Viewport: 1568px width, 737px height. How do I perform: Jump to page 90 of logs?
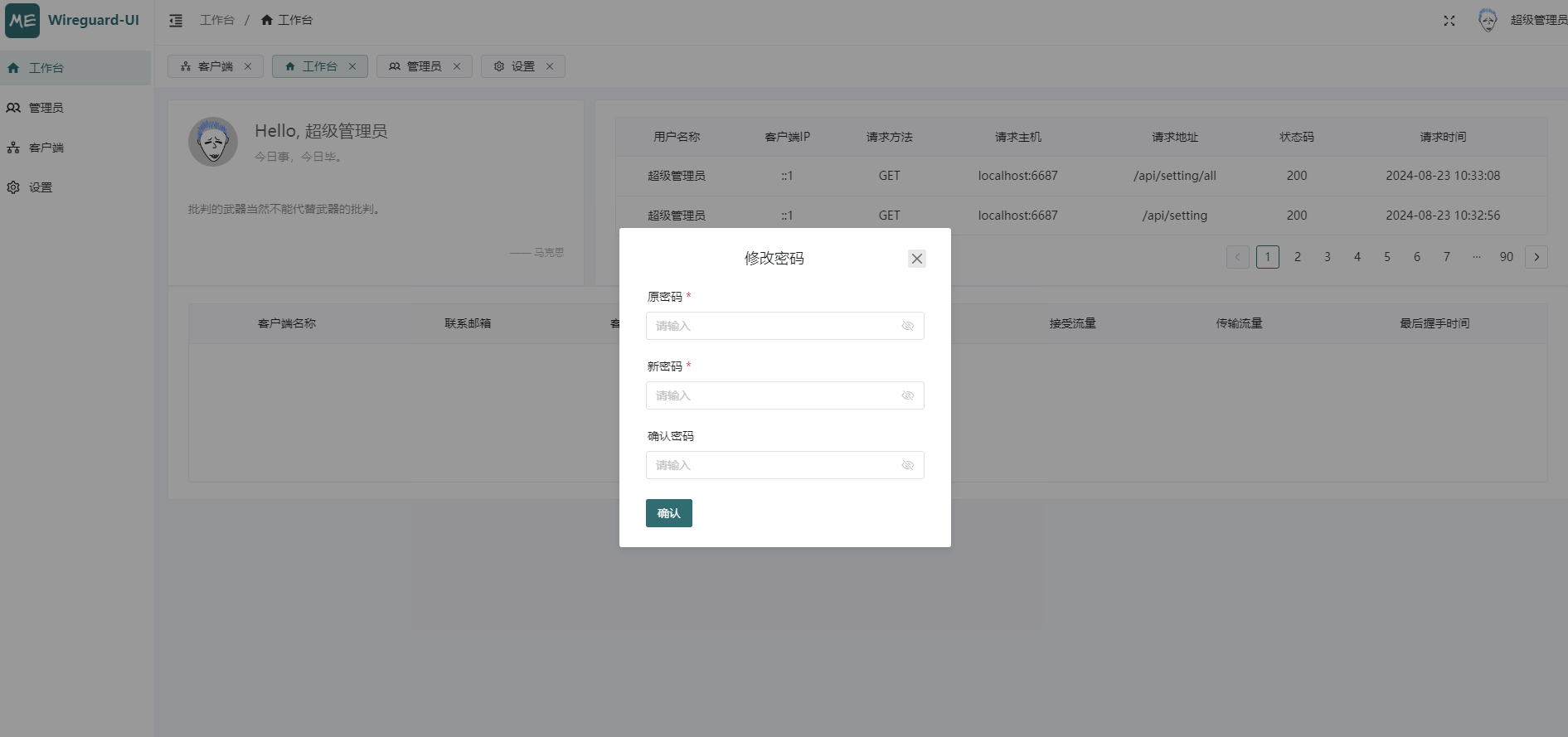(1506, 257)
